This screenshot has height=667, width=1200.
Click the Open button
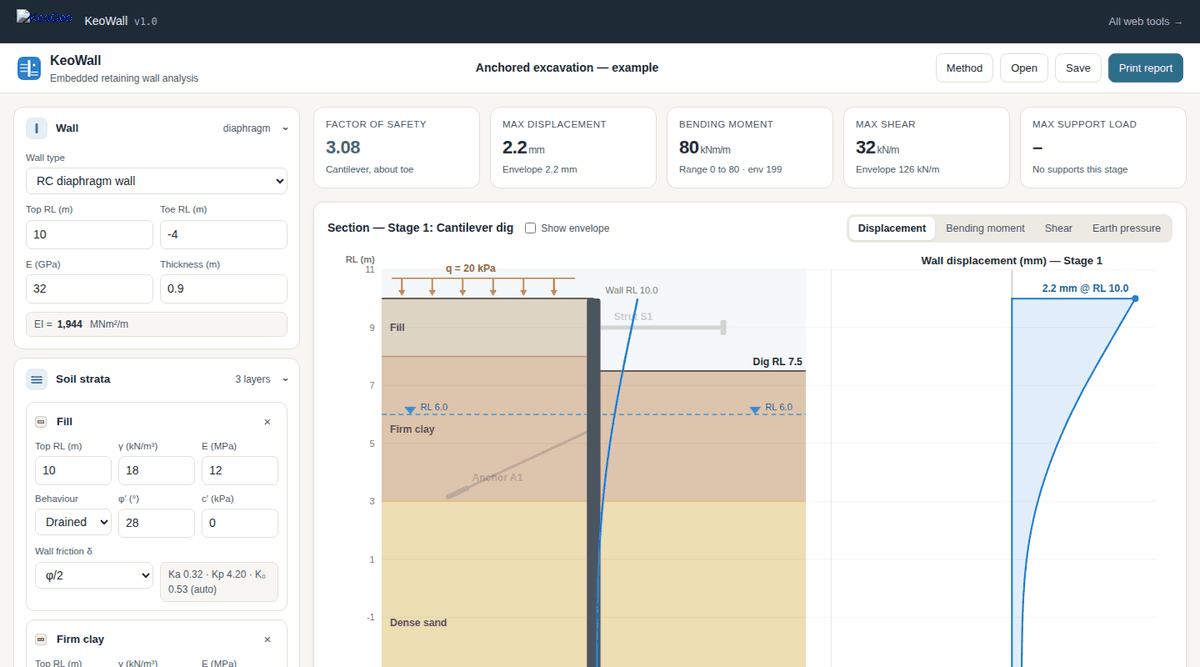coord(1023,68)
